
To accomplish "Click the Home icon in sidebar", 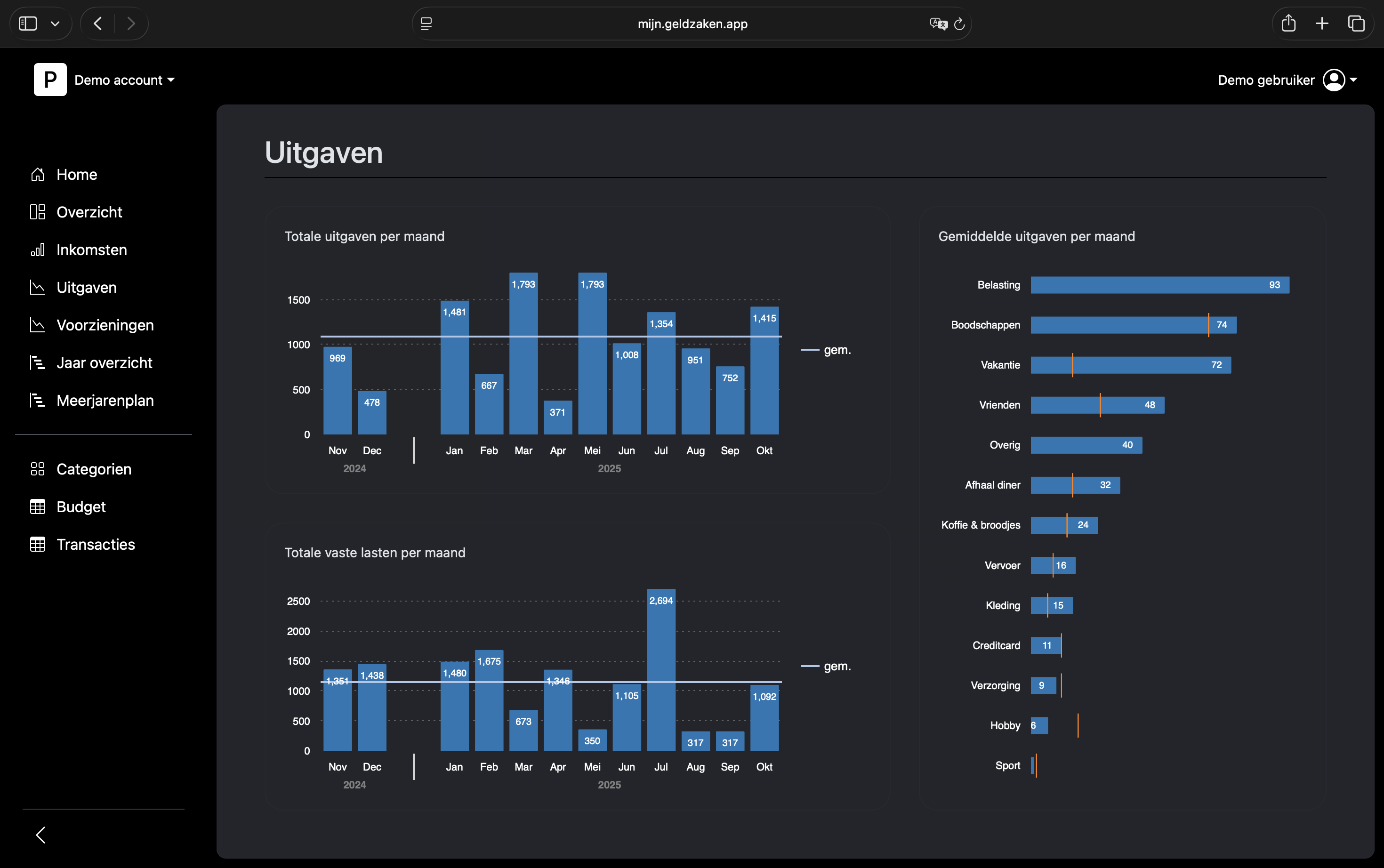I will coord(37,175).
